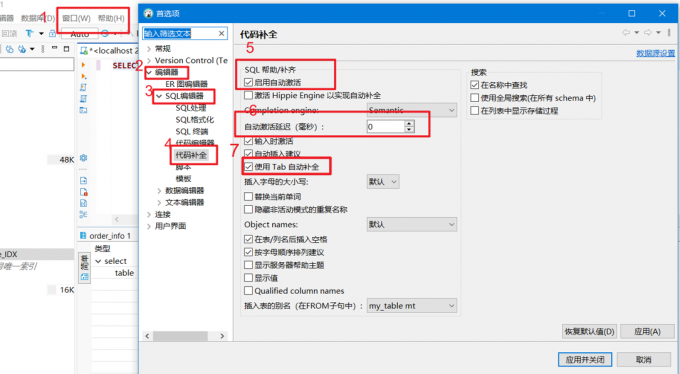Click the transaction mode T icon in main toolbar
This screenshot has width=680, height=374.
(x=29, y=33)
